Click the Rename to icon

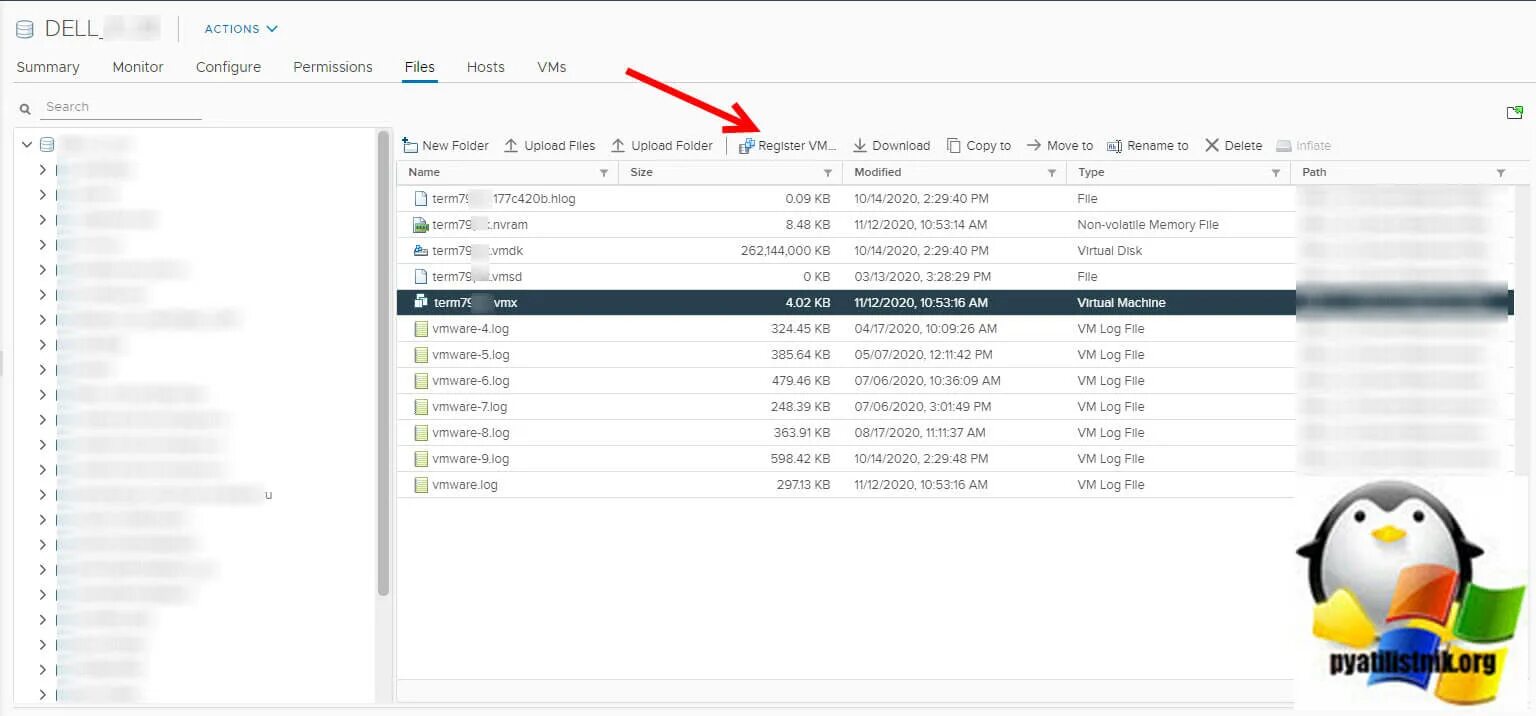pos(1114,146)
